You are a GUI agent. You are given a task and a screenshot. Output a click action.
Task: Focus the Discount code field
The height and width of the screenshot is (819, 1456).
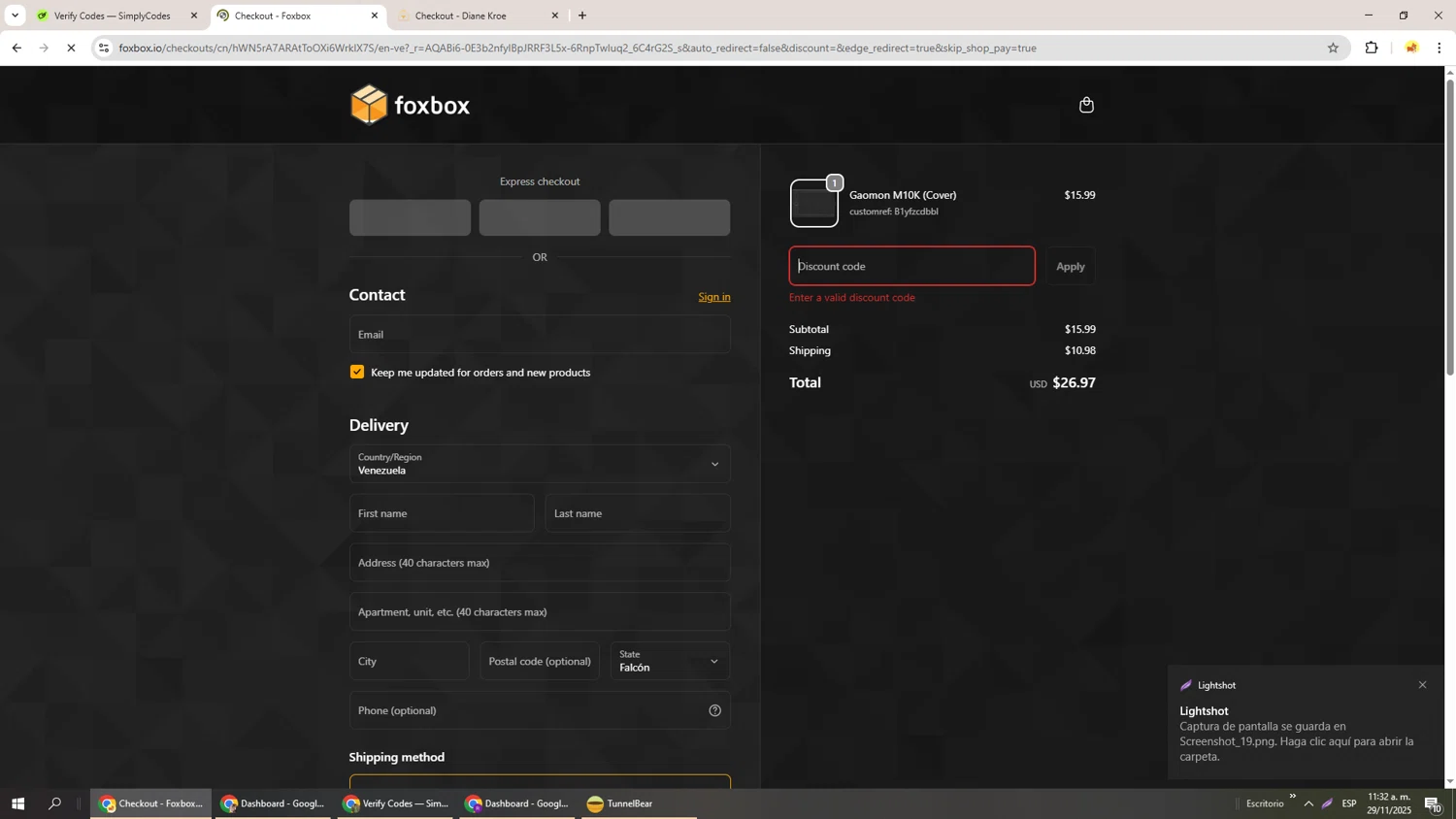pos(911,266)
